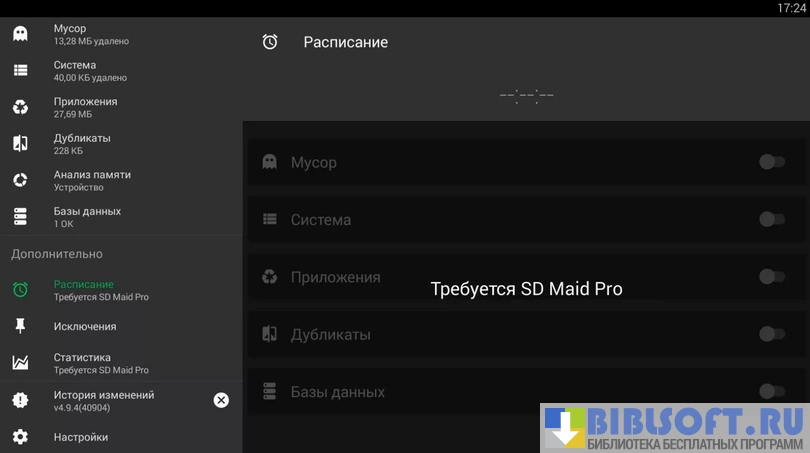Click the schedule time display --:--:--
The width and height of the screenshot is (810, 453).
526,96
